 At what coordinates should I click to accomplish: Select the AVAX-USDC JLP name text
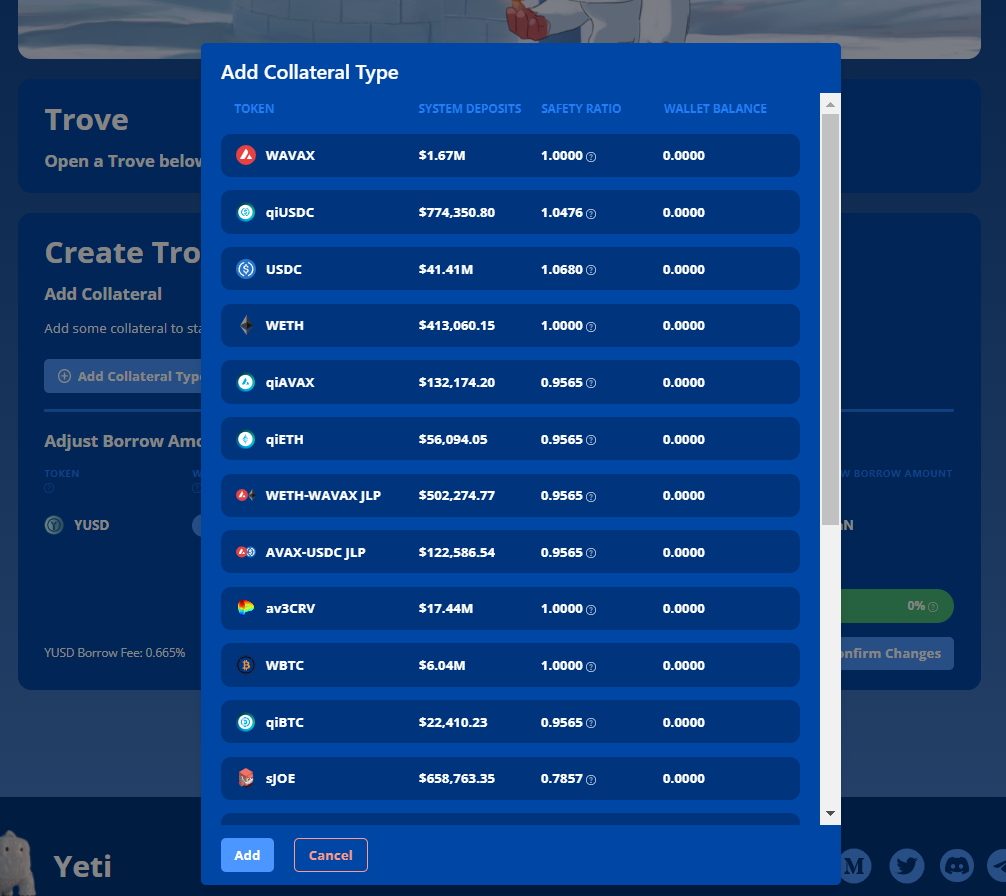(316, 552)
